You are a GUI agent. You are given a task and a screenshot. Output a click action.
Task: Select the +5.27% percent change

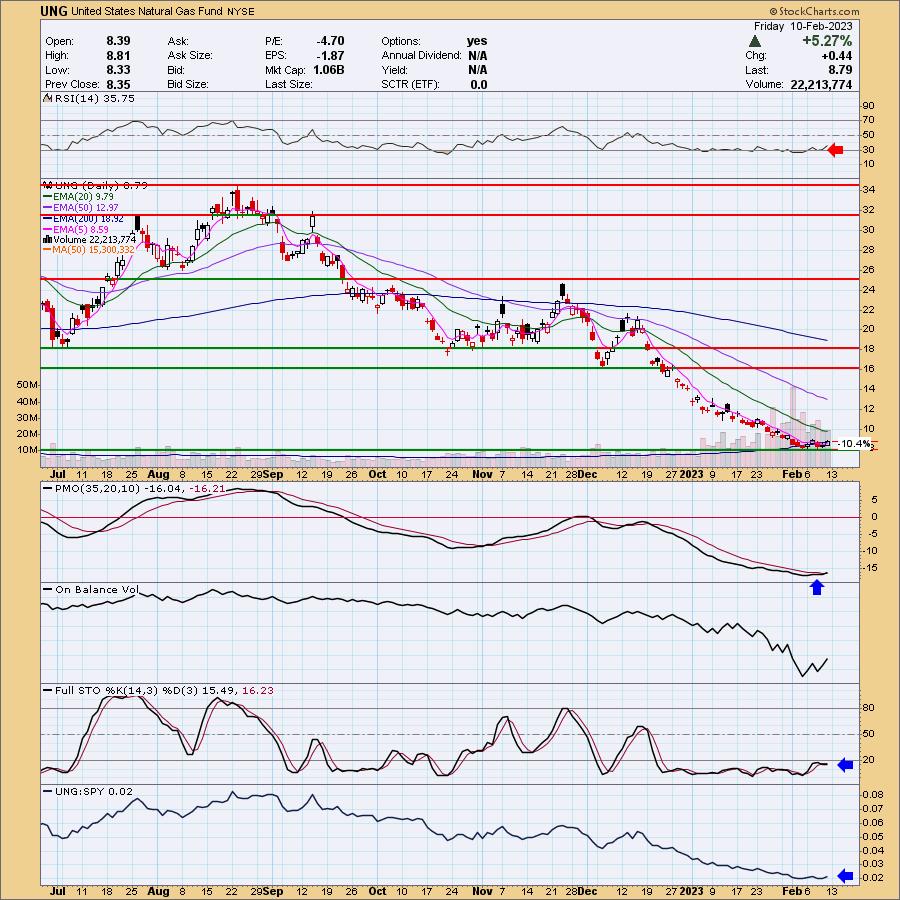[827, 41]
